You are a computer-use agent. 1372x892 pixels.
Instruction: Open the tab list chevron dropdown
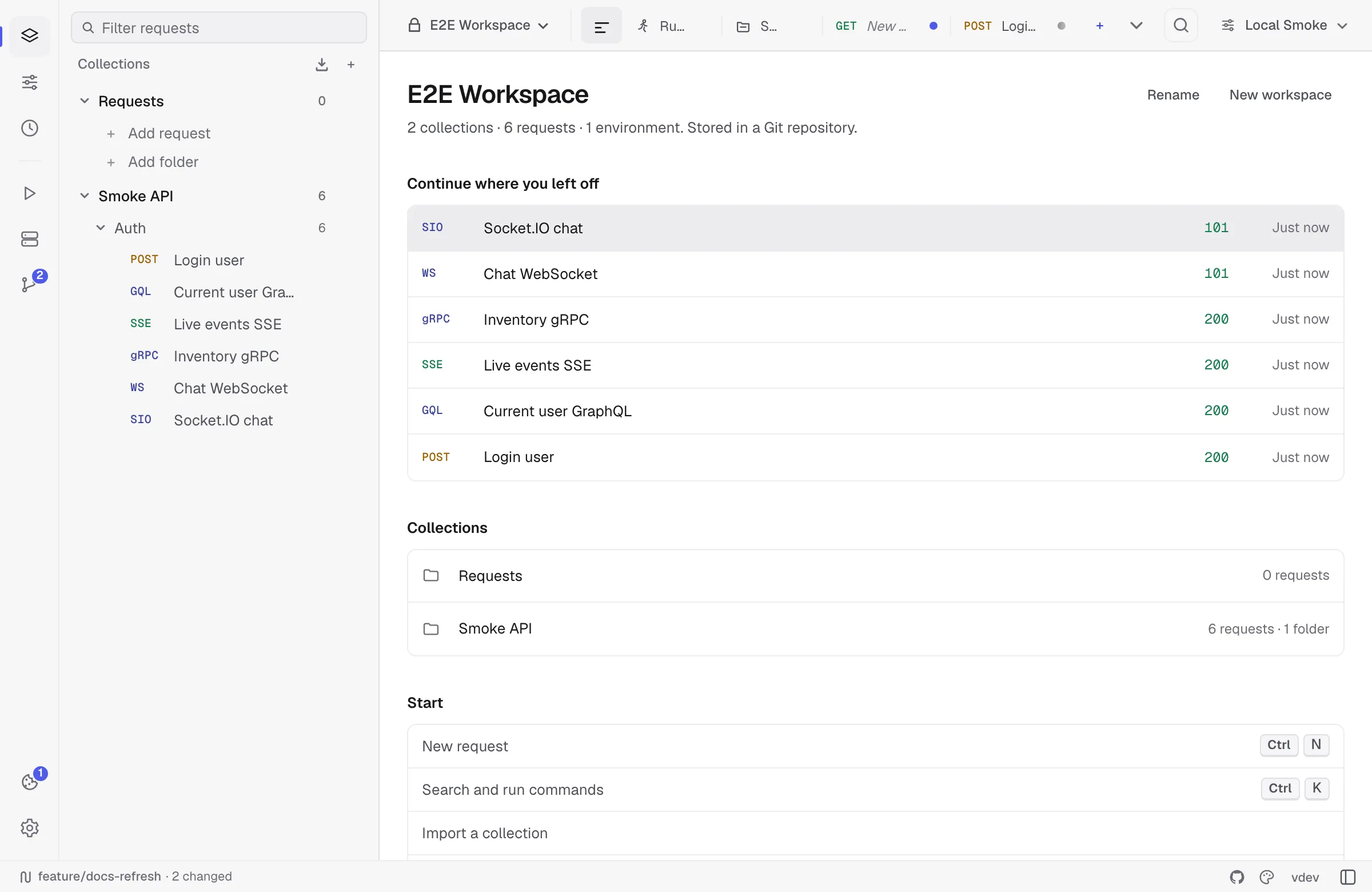click(x=1136, y=25)
